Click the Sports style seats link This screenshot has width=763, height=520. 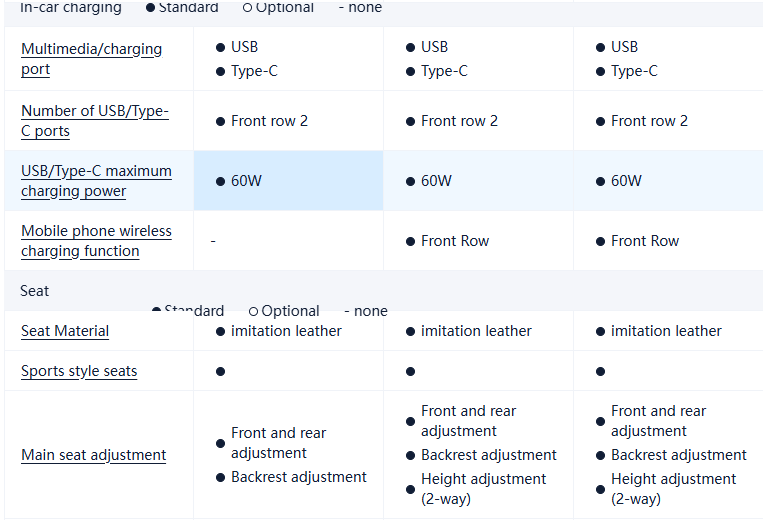pos(79,371)
